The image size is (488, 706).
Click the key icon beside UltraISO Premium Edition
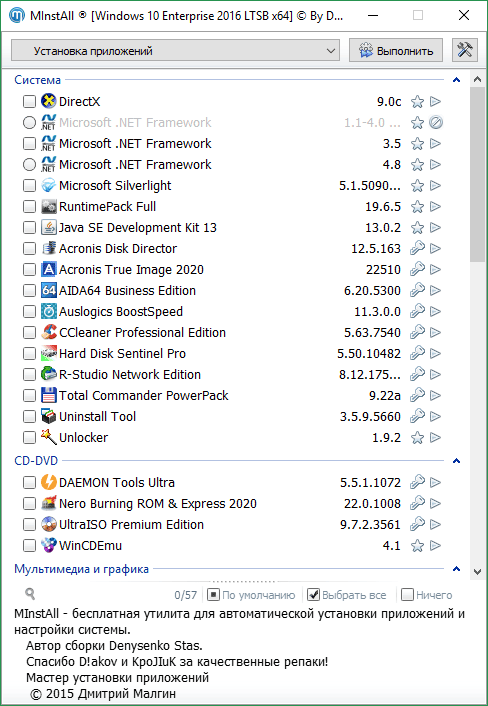point(417,525)
